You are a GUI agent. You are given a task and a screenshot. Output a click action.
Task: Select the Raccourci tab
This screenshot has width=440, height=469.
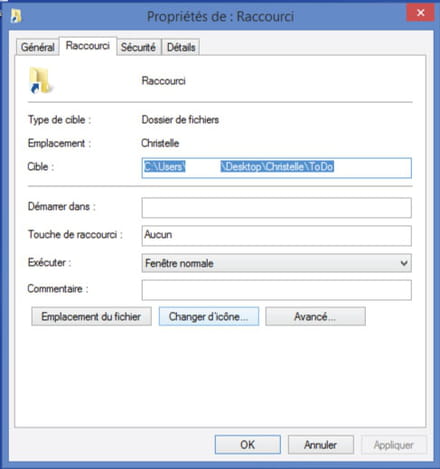88,46
